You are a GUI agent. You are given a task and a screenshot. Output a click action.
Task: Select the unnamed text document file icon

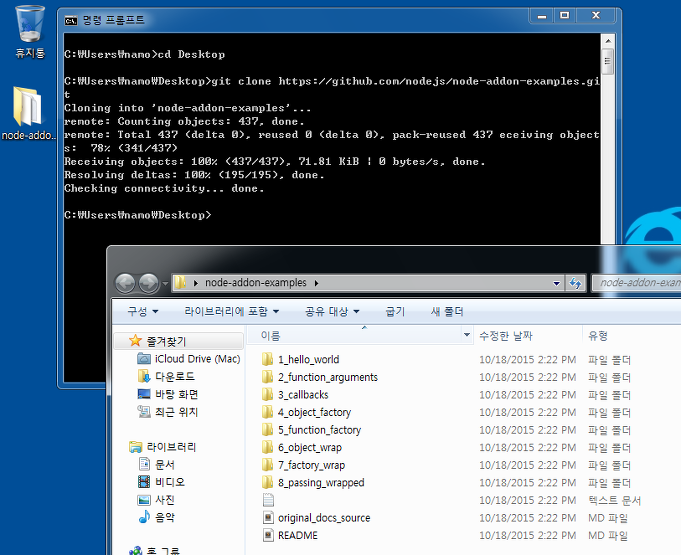point(268,500)
